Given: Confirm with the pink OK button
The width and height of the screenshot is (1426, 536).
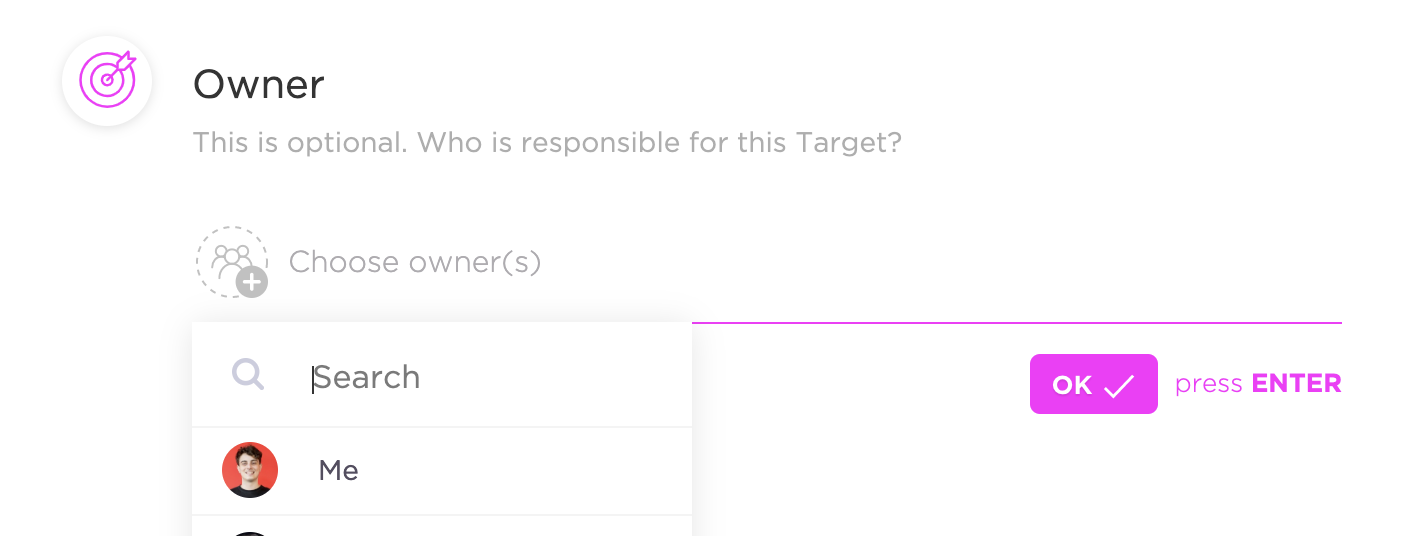Looking at the screenshot, I should [x=1094, y=384].
